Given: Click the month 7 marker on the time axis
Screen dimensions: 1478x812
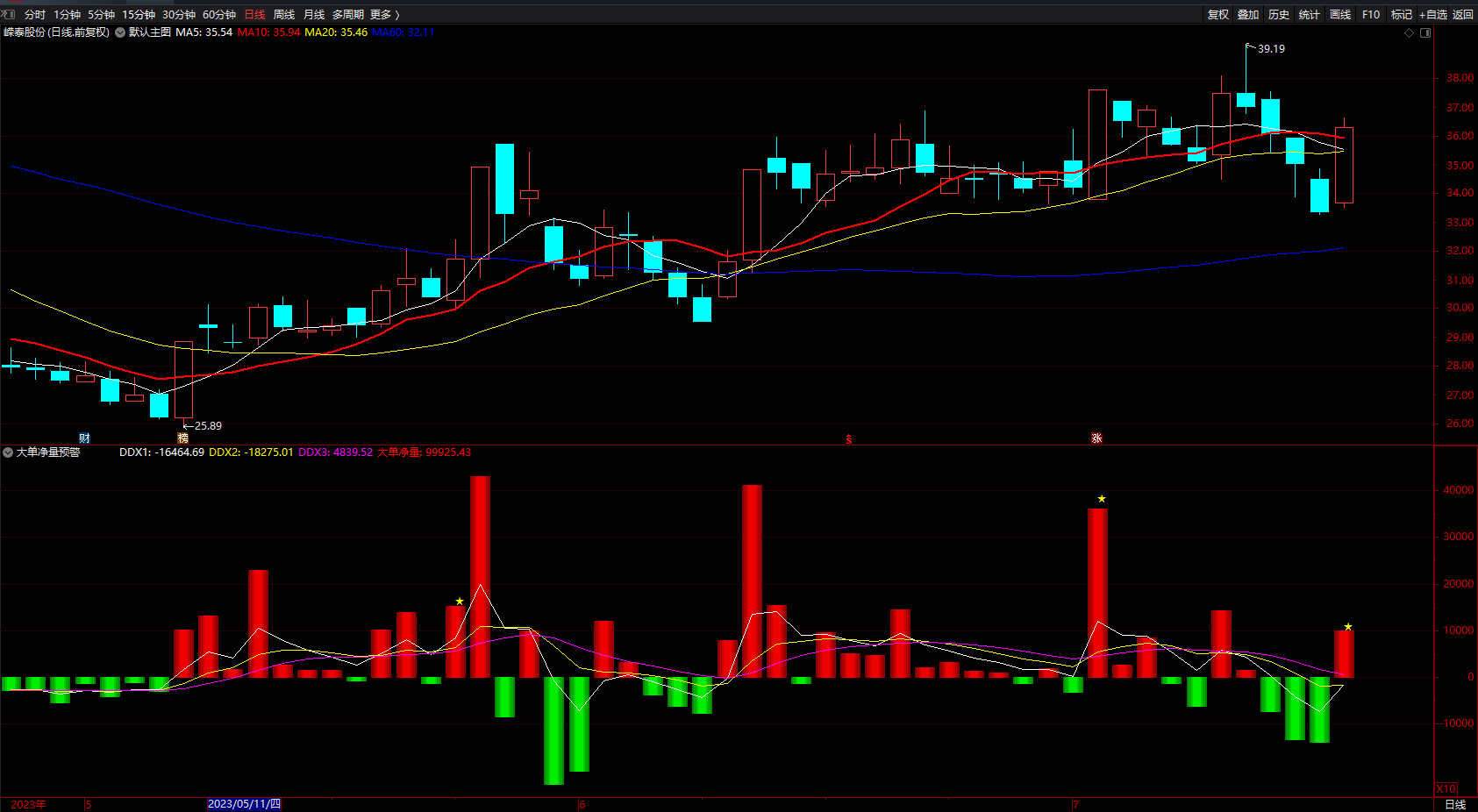Looking at the screenshot, I should (x=1075, y=804).
